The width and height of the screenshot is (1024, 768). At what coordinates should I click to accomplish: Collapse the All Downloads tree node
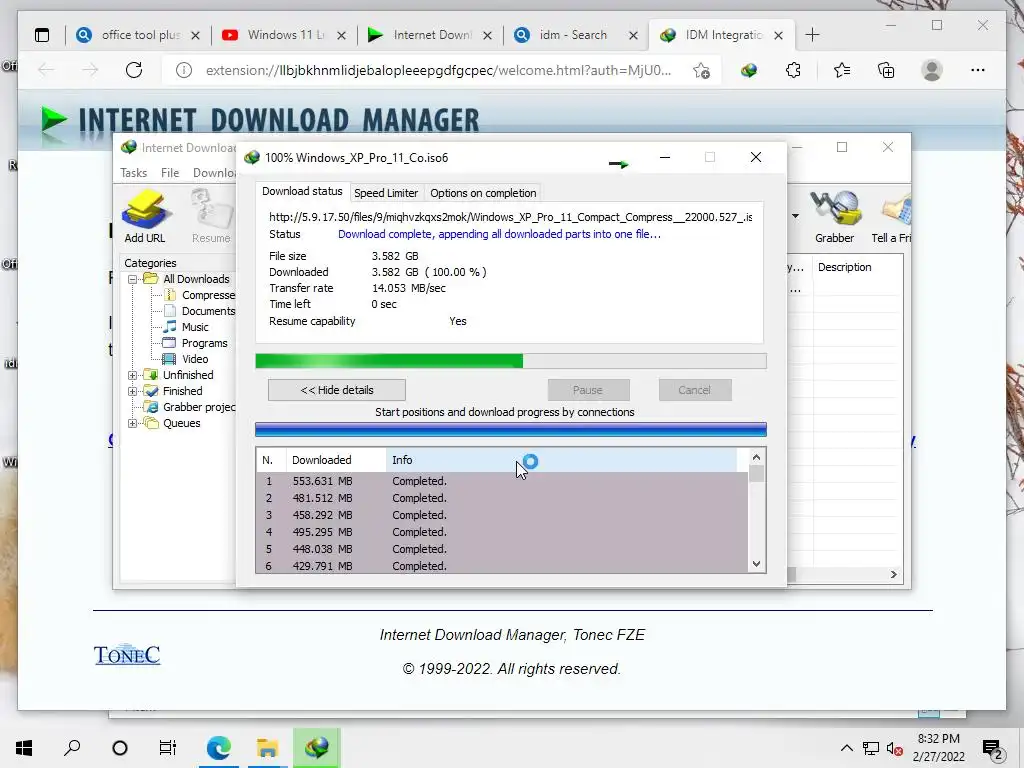click(x=133, y=279)
